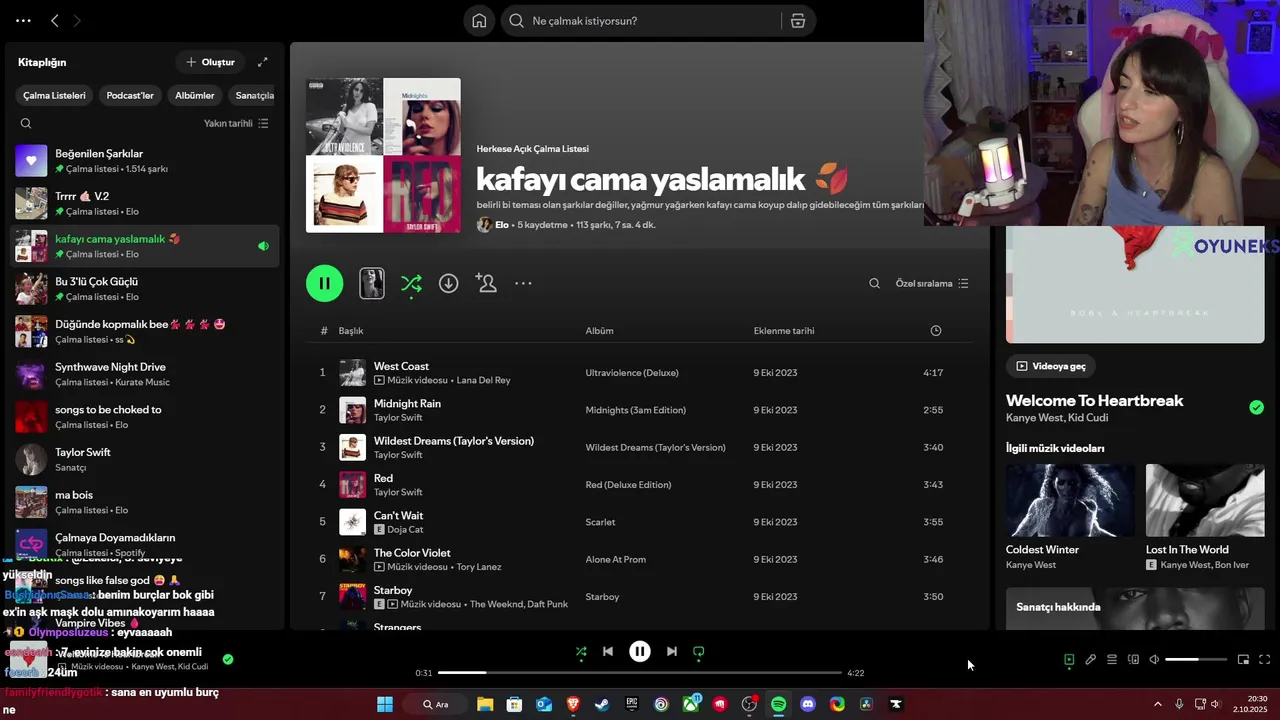Sort by Albüm column header
The height and width of the screenshot is (720, 1280).
click(600, 331)
